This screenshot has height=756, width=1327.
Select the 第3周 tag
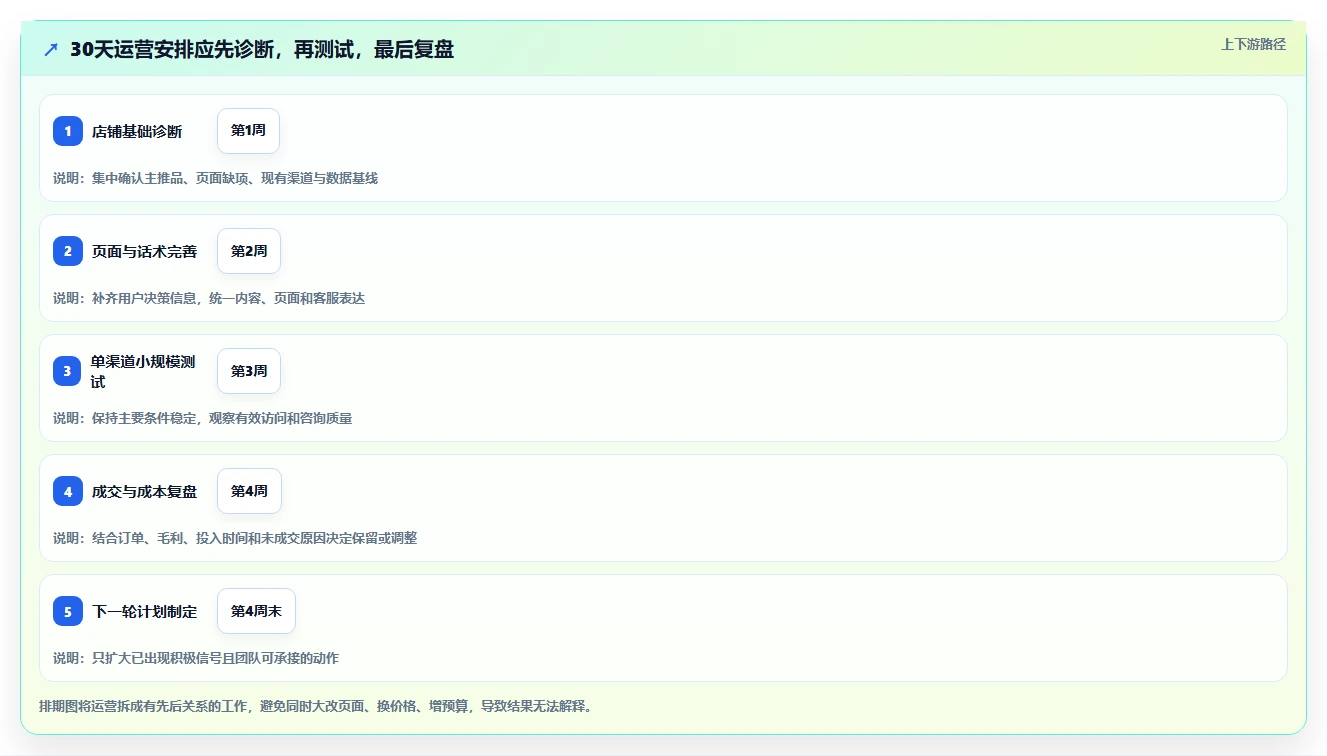[x=249, y=371]
